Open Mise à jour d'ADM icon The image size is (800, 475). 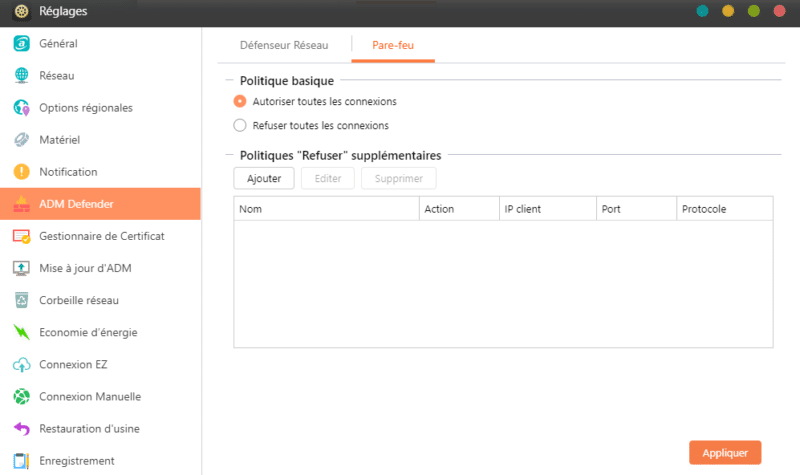pos(21,268)
